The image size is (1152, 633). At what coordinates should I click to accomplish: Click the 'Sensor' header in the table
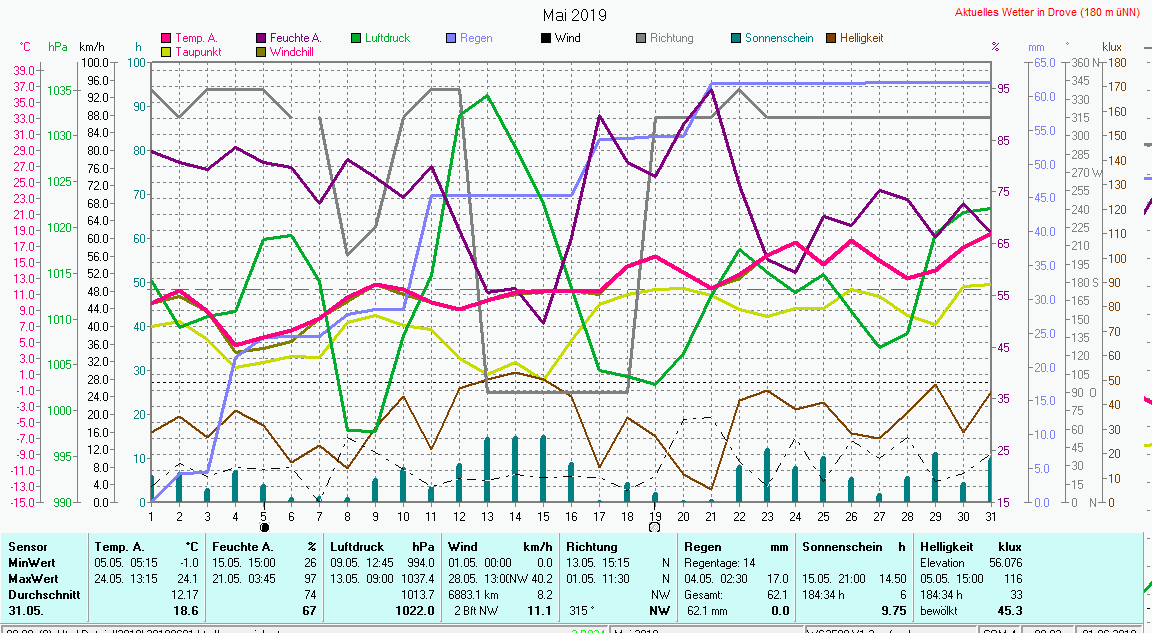28,548
